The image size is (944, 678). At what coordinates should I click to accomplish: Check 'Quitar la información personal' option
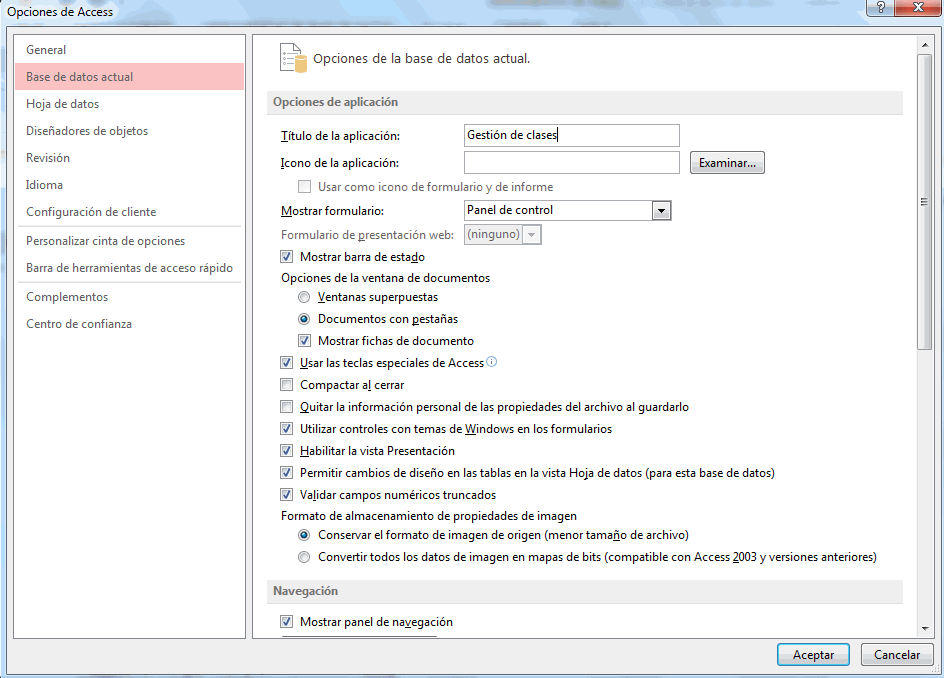(x=287, y=407)
